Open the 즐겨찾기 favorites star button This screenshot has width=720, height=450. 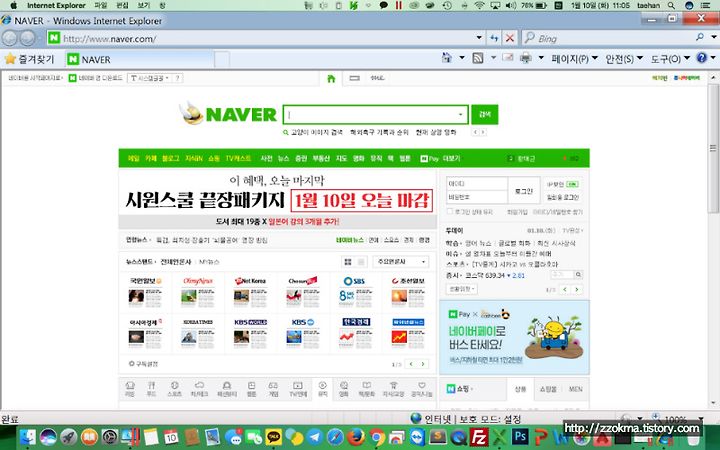[29, 59]
